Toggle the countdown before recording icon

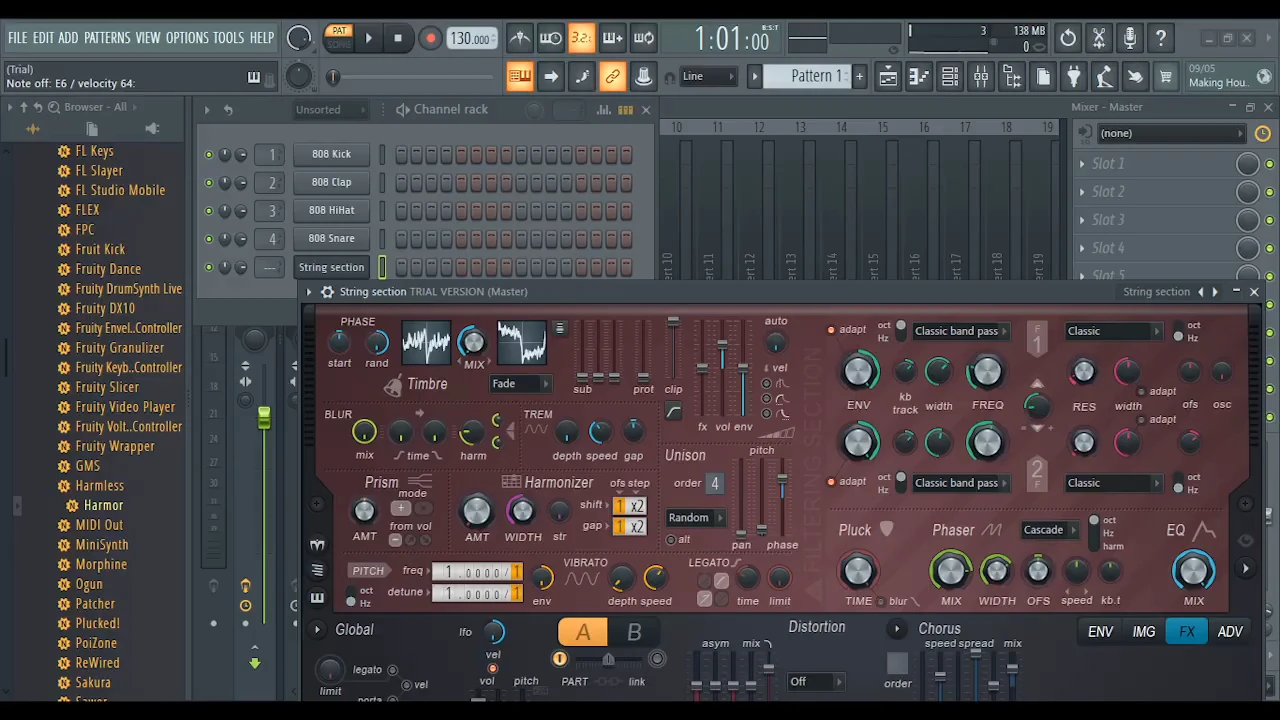[x=581, y=39]
